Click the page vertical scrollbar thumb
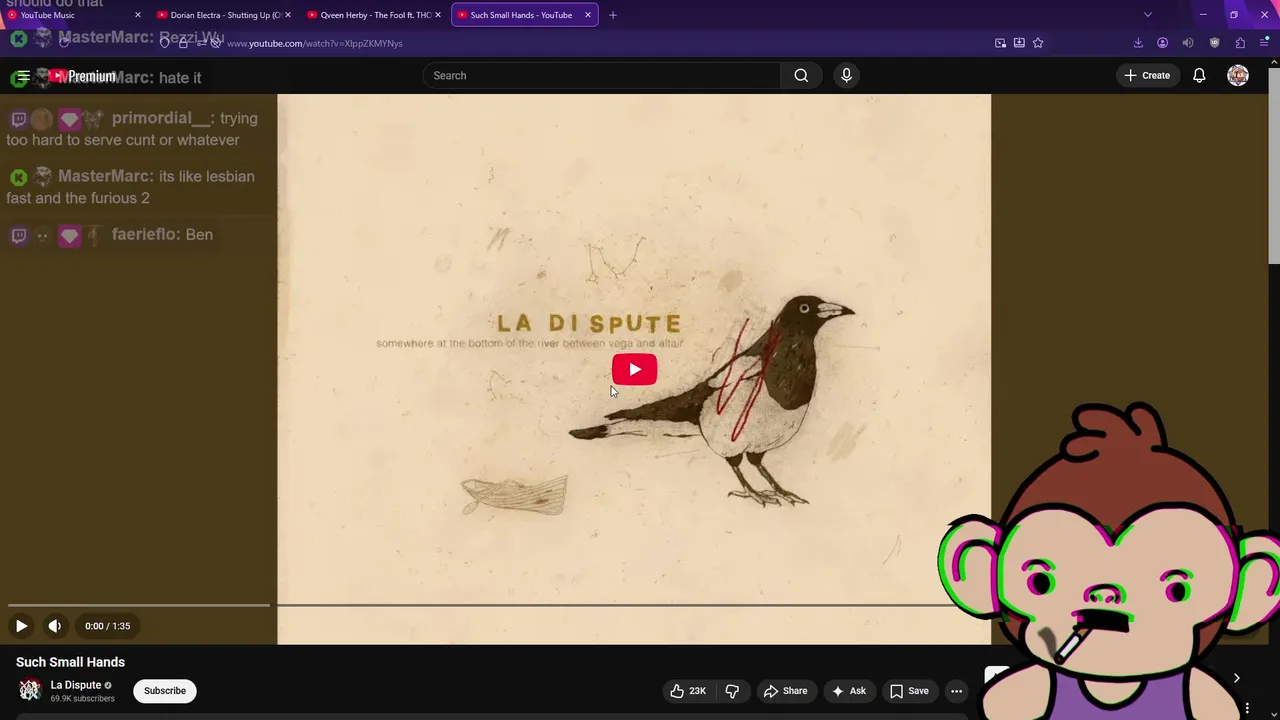Image resolution: width=1280 pixels, height=720 pixels. pyautogui.click(x=1274, y=165)
